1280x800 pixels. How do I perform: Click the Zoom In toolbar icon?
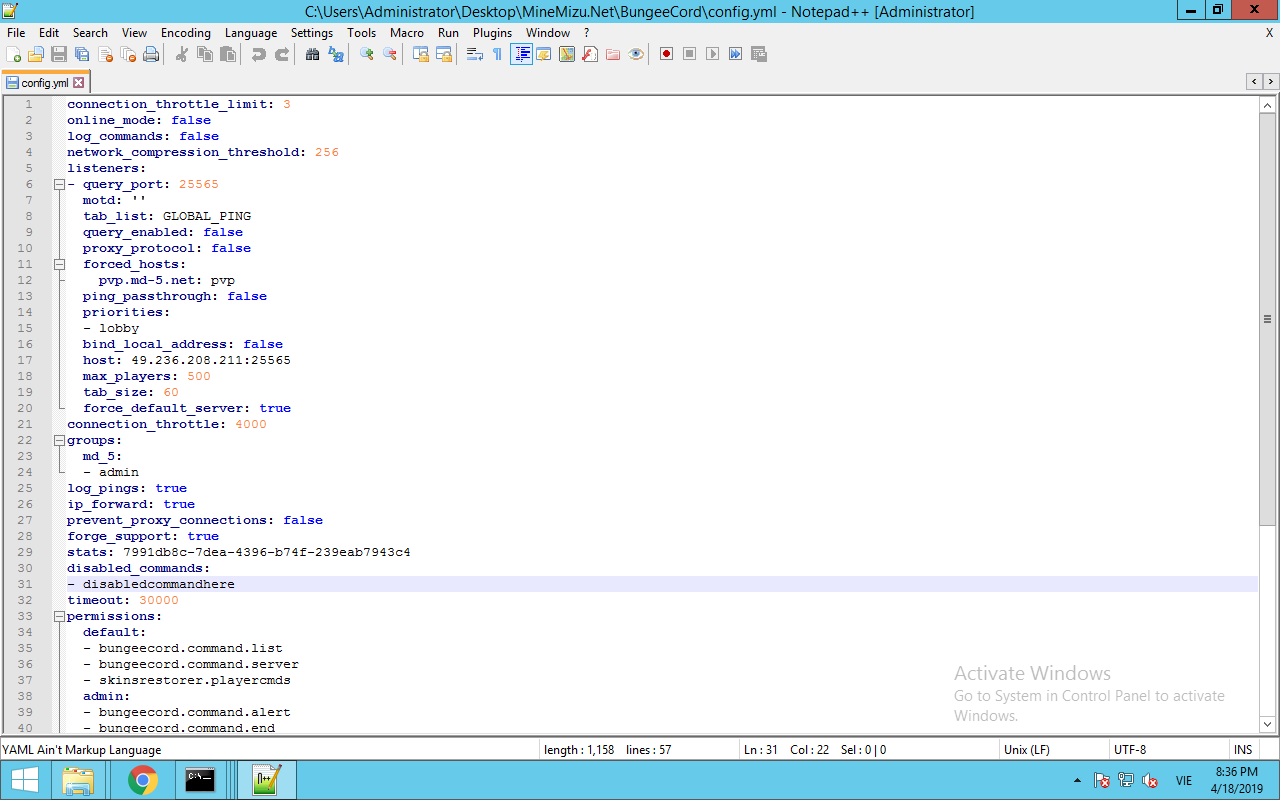(x=367, y=54)
